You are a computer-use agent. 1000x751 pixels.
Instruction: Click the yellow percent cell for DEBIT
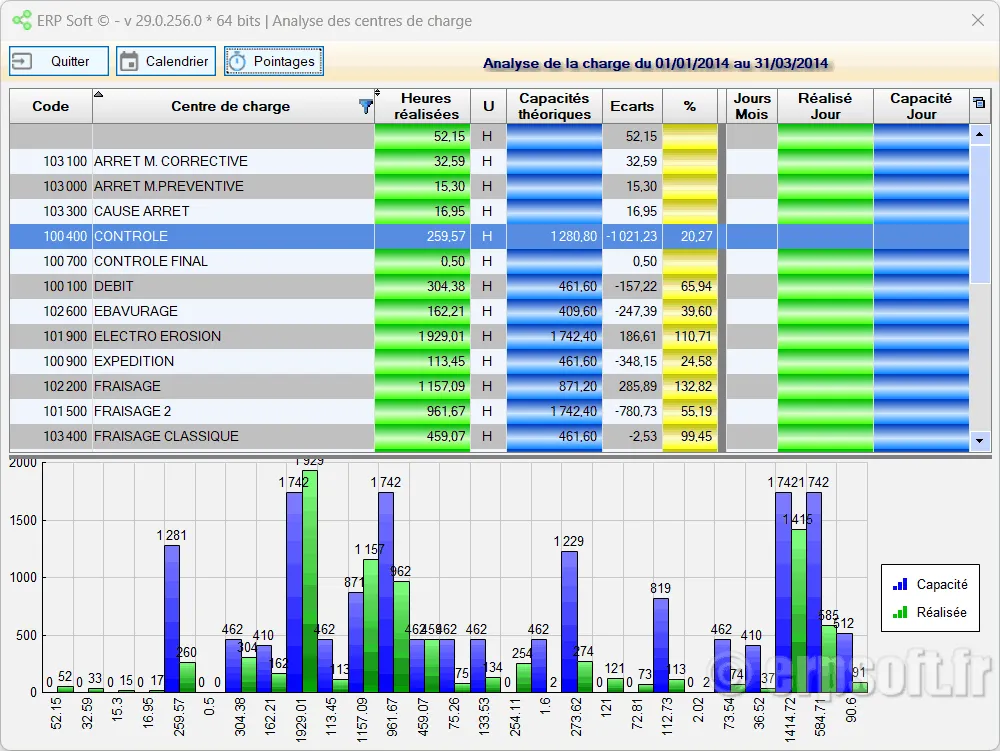pyautogui.click(x=689, y=286)
